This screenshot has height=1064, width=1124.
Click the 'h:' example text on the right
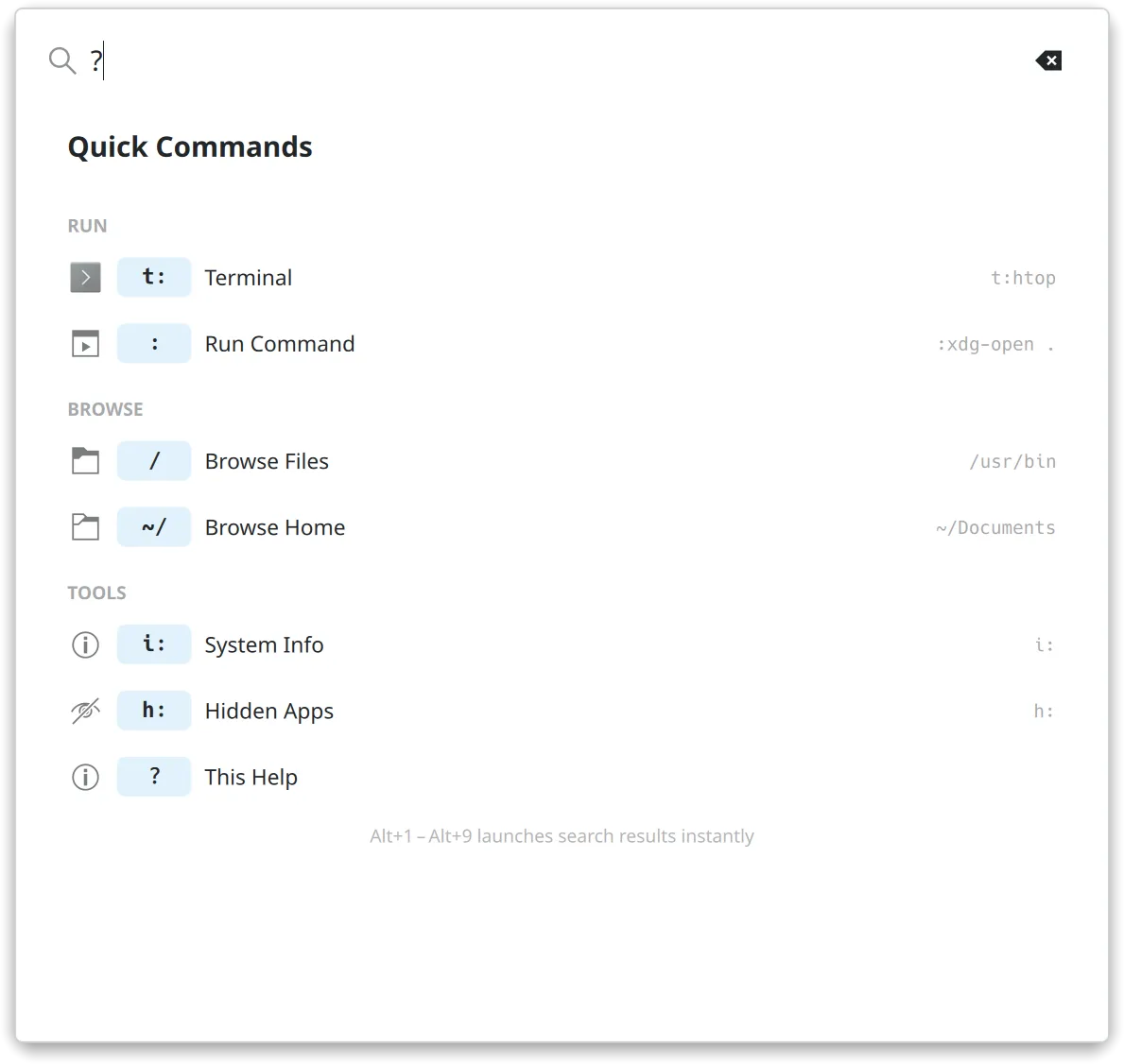pyautogui.click(x=1044, y=712)
